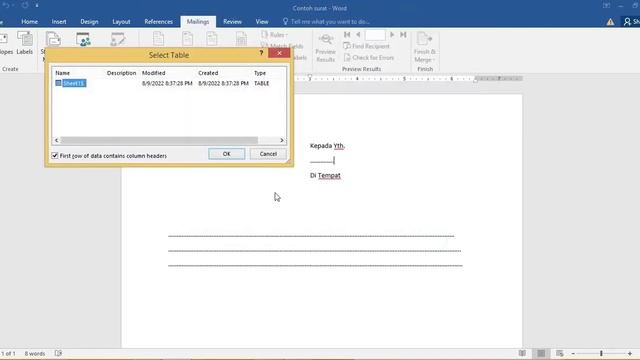Click OK in Select Table dialog
This screenshot has height=360, width=640.
coord(227,154)
